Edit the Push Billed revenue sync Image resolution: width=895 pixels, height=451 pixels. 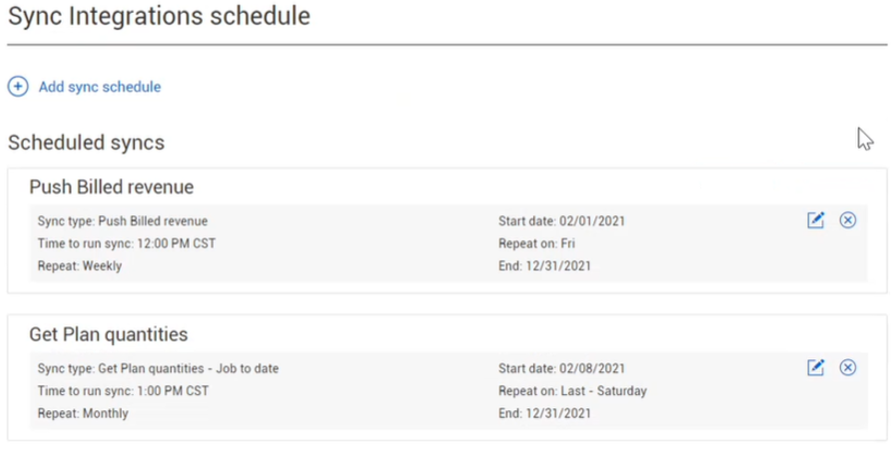816,220
